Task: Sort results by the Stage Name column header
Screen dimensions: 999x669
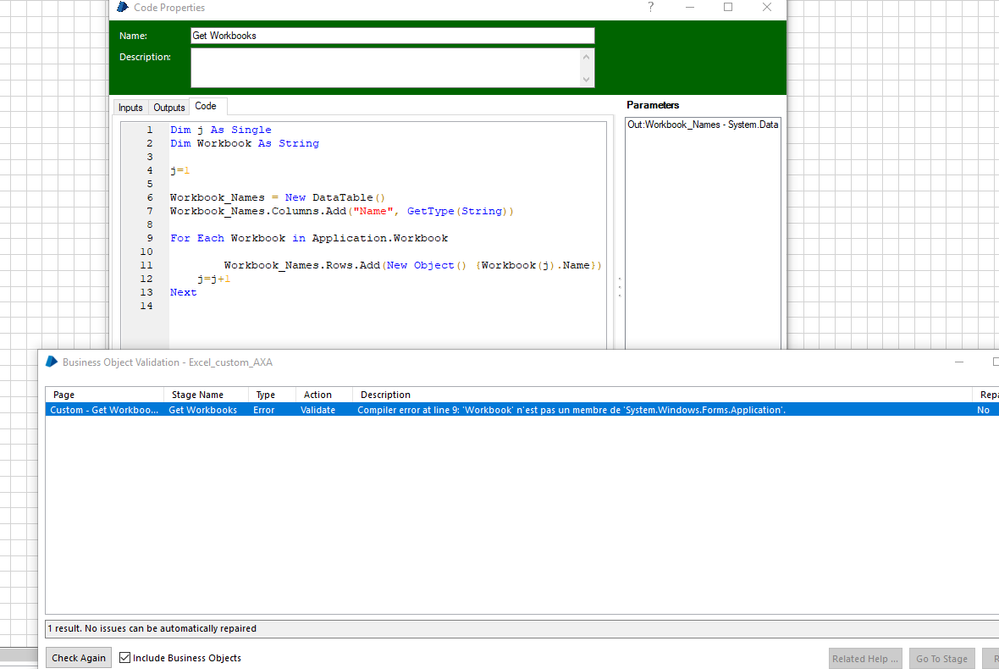Action: pyautogui.click(x=196, y=395)
